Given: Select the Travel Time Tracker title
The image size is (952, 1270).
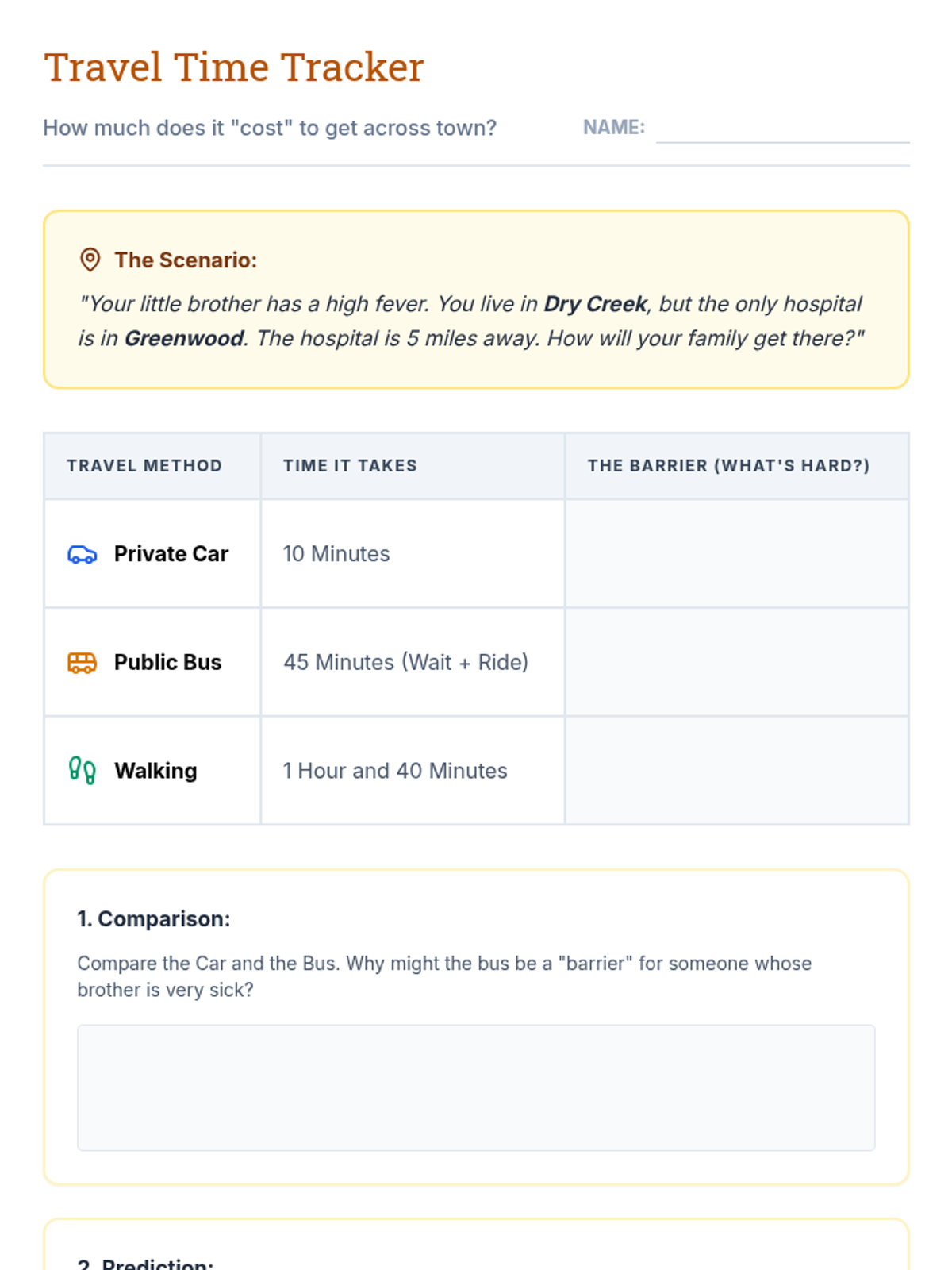Looking at the screenshot, I should pos(234,67).
